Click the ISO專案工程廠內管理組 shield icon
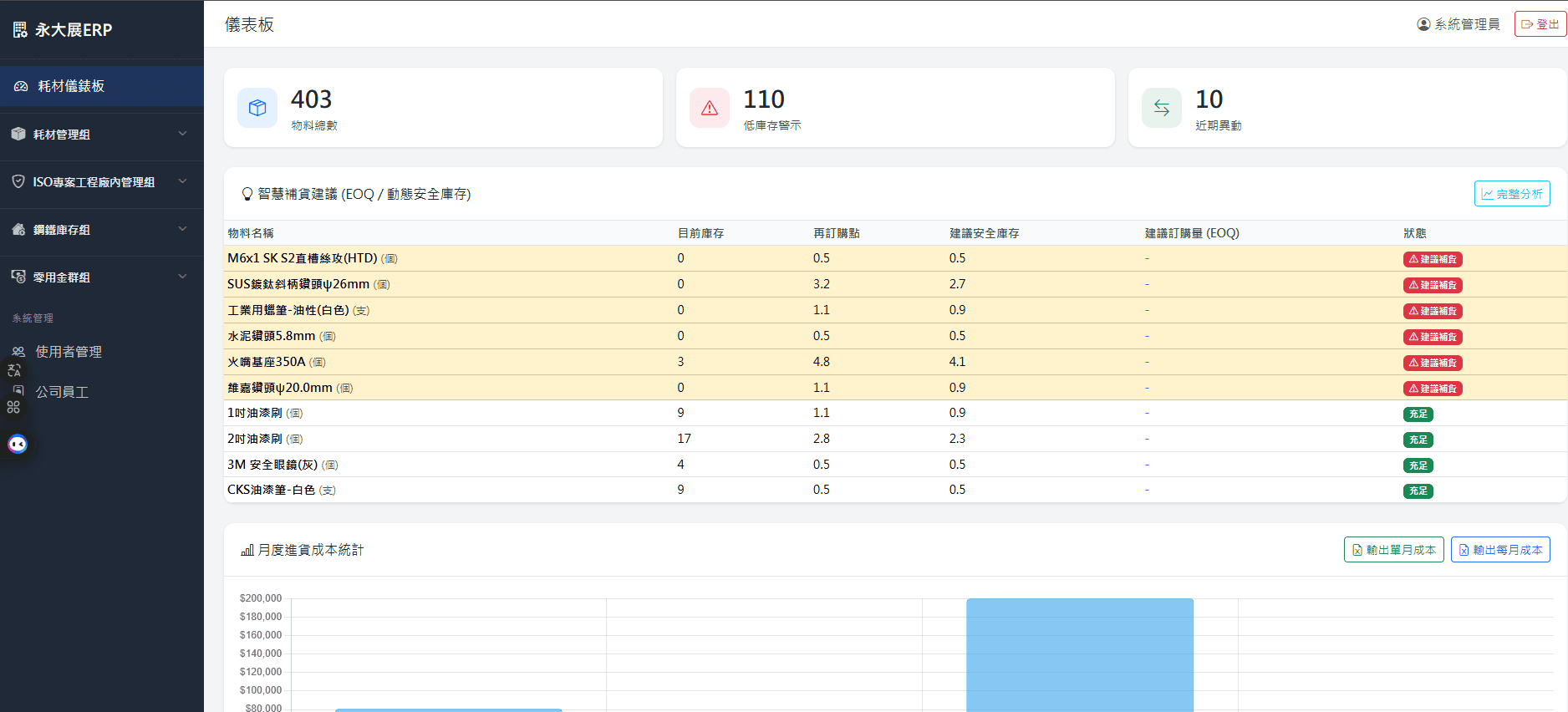This screenshot has height=712, width=1568. click(x=18, y=181)
